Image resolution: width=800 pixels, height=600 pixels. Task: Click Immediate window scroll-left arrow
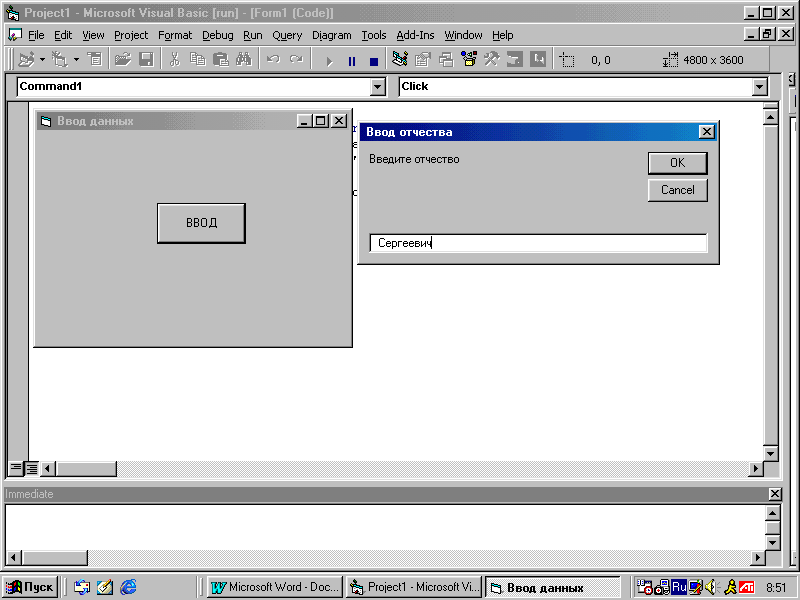[x=13, y=558]
